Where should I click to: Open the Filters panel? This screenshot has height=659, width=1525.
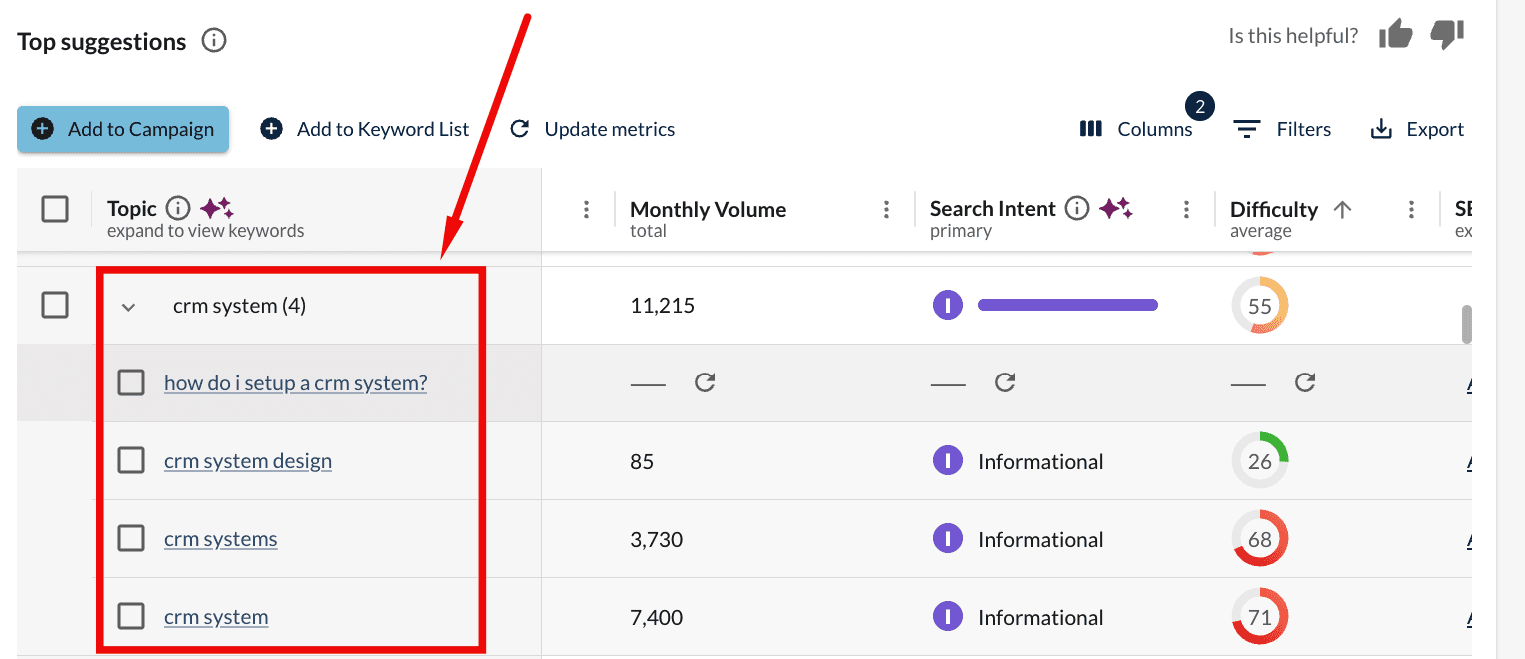[x=1282, y=129]
